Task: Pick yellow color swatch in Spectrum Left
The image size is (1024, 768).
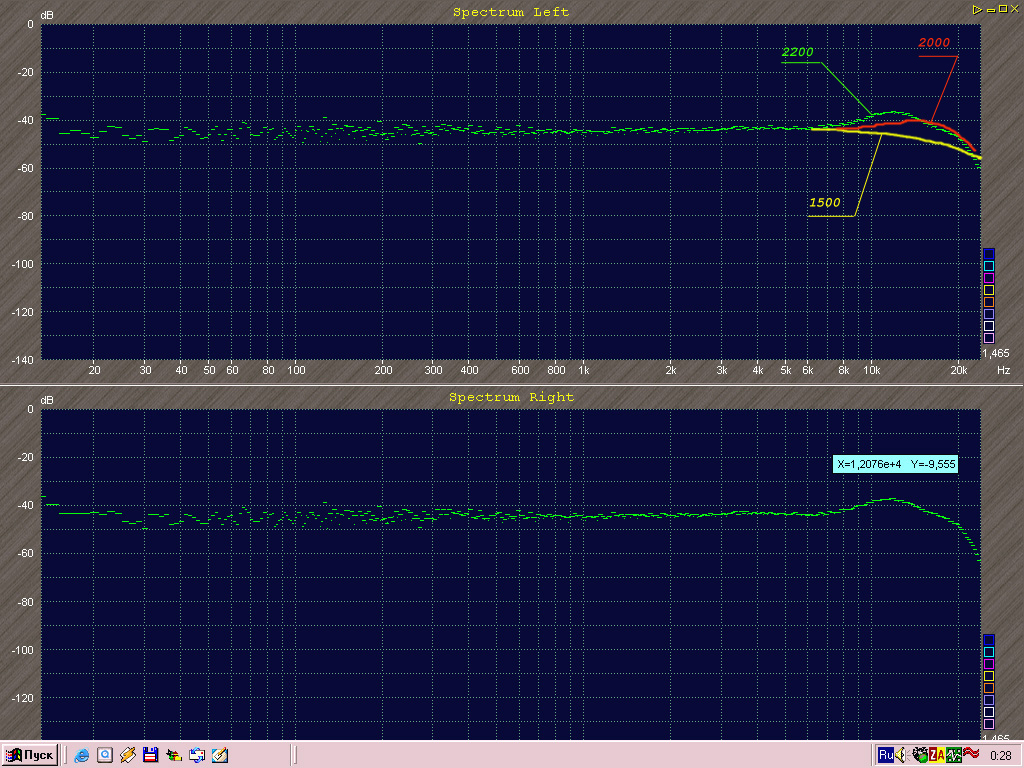Action: [989, 290]
